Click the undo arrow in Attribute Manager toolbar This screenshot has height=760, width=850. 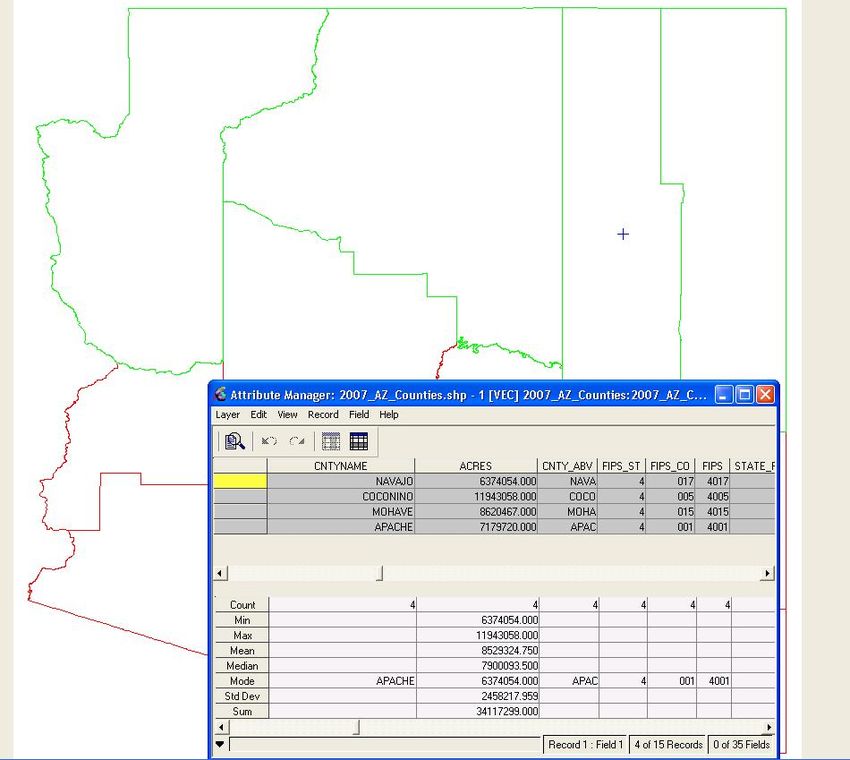click(269, 441)
